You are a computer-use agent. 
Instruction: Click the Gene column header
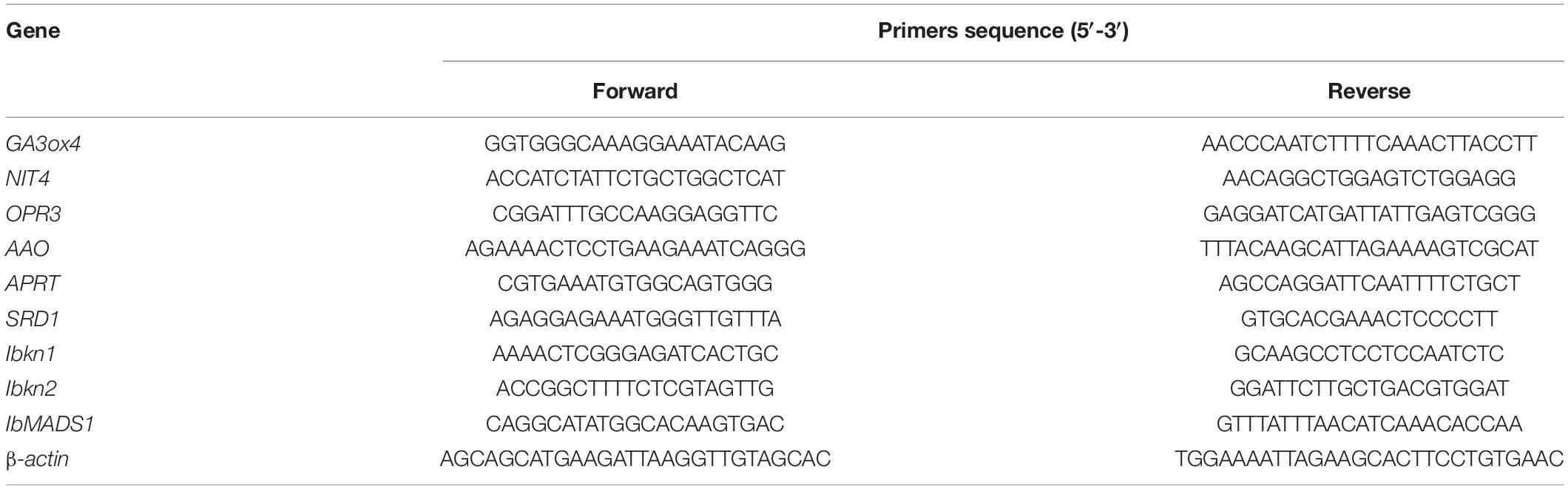(x=33, y=31)
